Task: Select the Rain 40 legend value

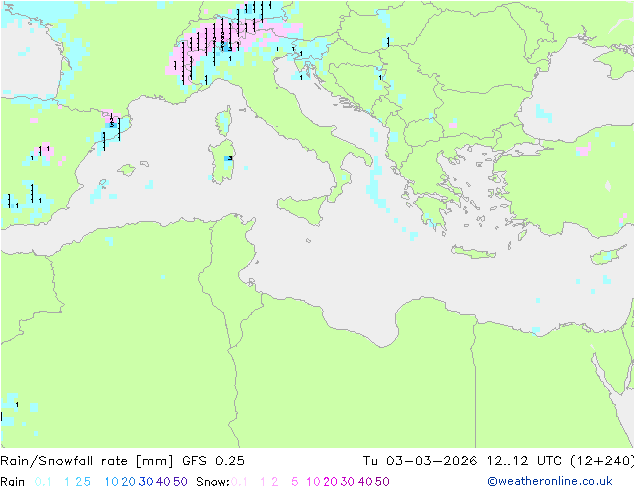Action: 163,482
